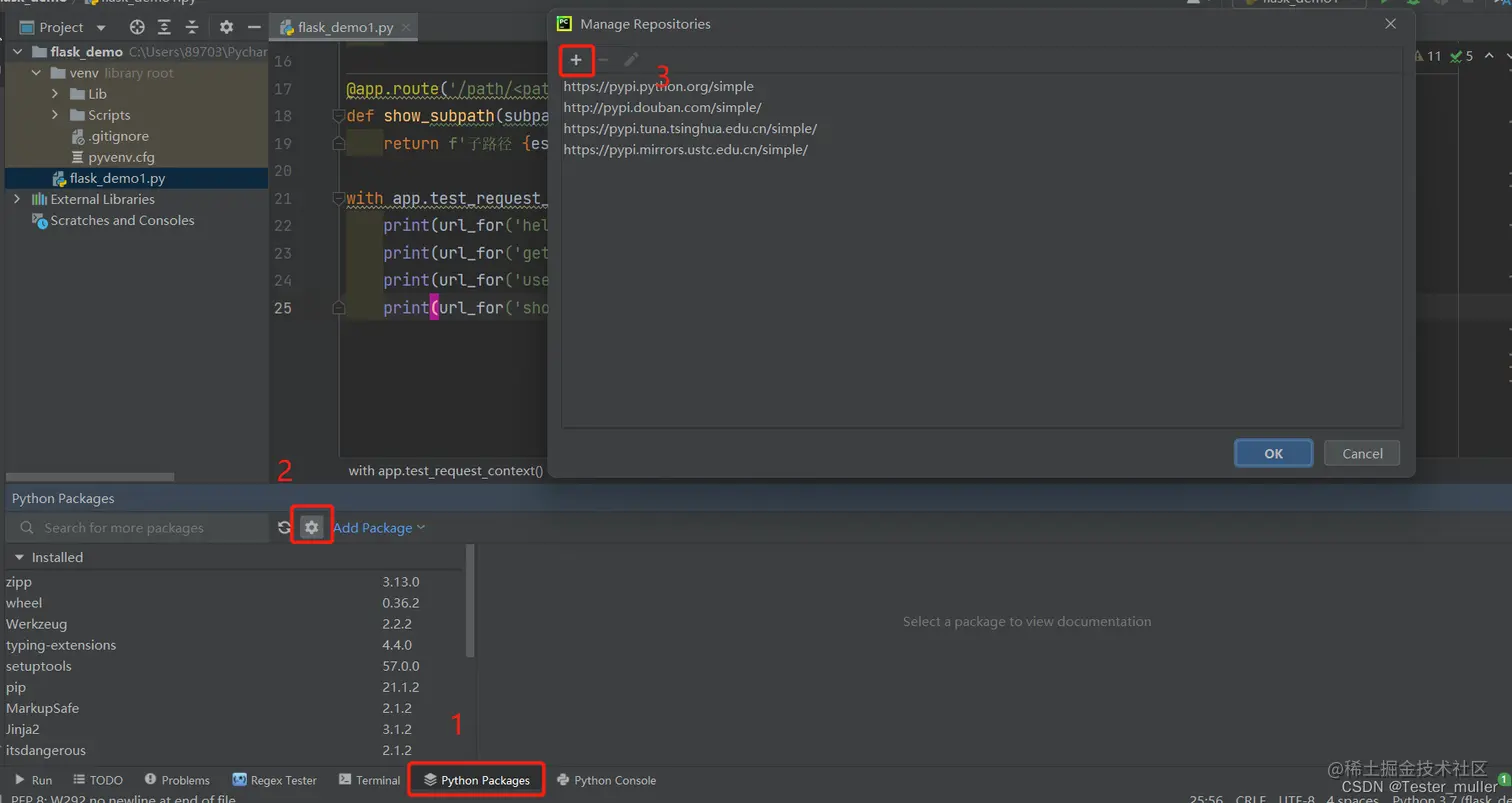
Task: Remove repository using the minus icon
Action: click(603, 61)
